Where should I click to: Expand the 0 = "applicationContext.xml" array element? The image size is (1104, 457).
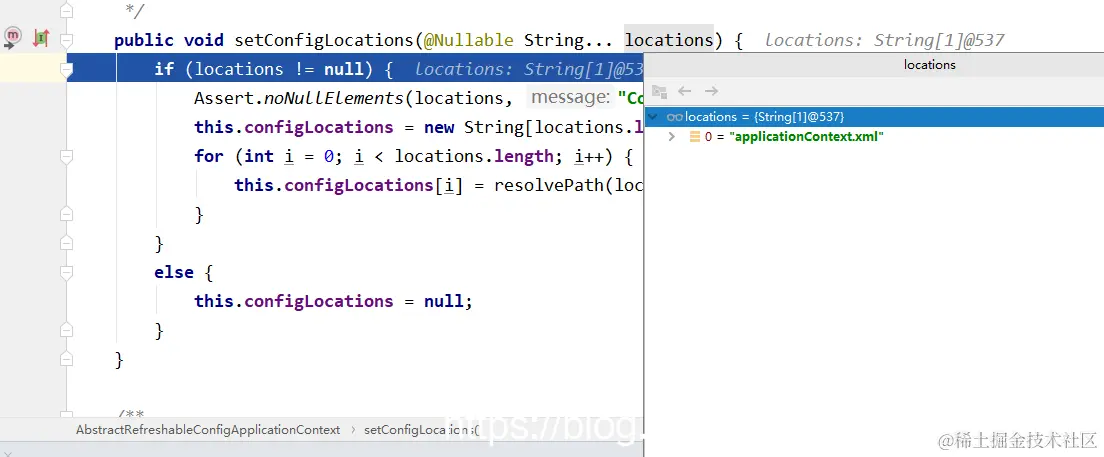(672, 137)
